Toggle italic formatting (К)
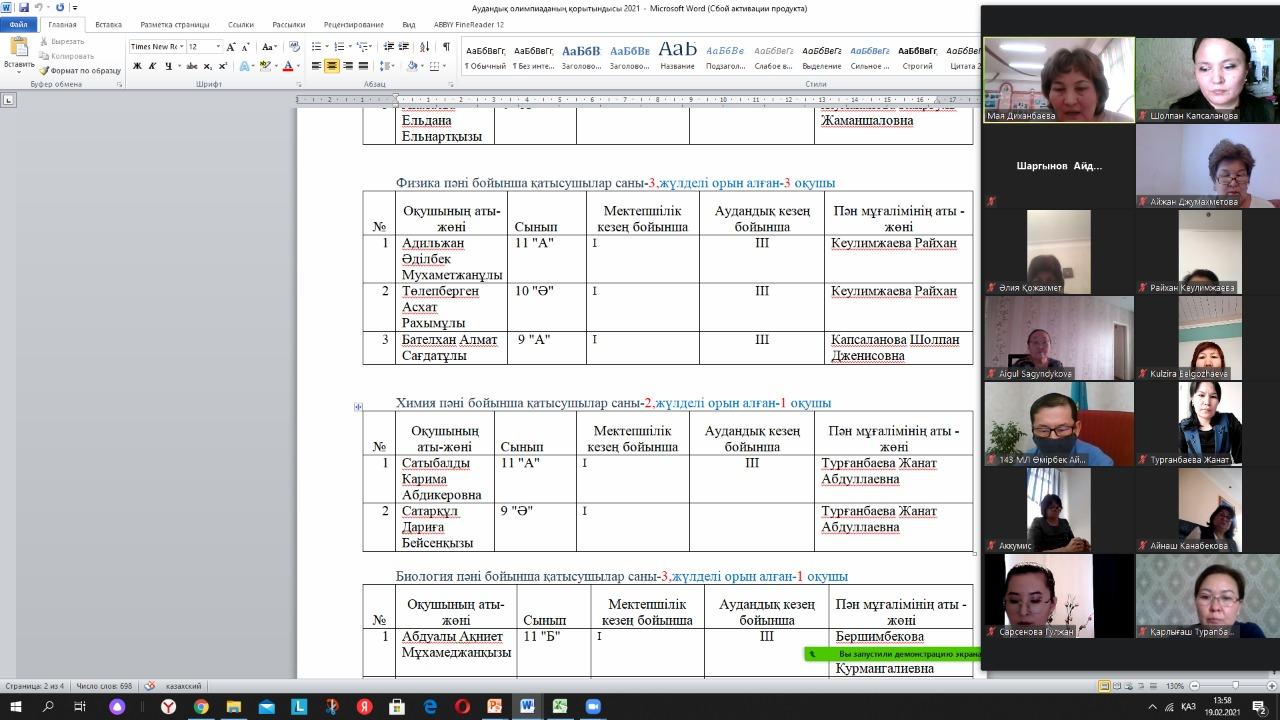The width and height of the screenshot is (1280, 720). [x=152, y=66]
